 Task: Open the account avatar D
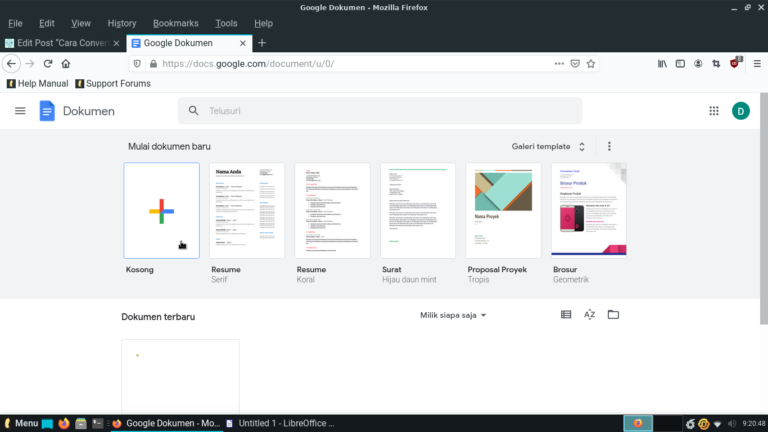pyautogui.click(x=741, y=111)
